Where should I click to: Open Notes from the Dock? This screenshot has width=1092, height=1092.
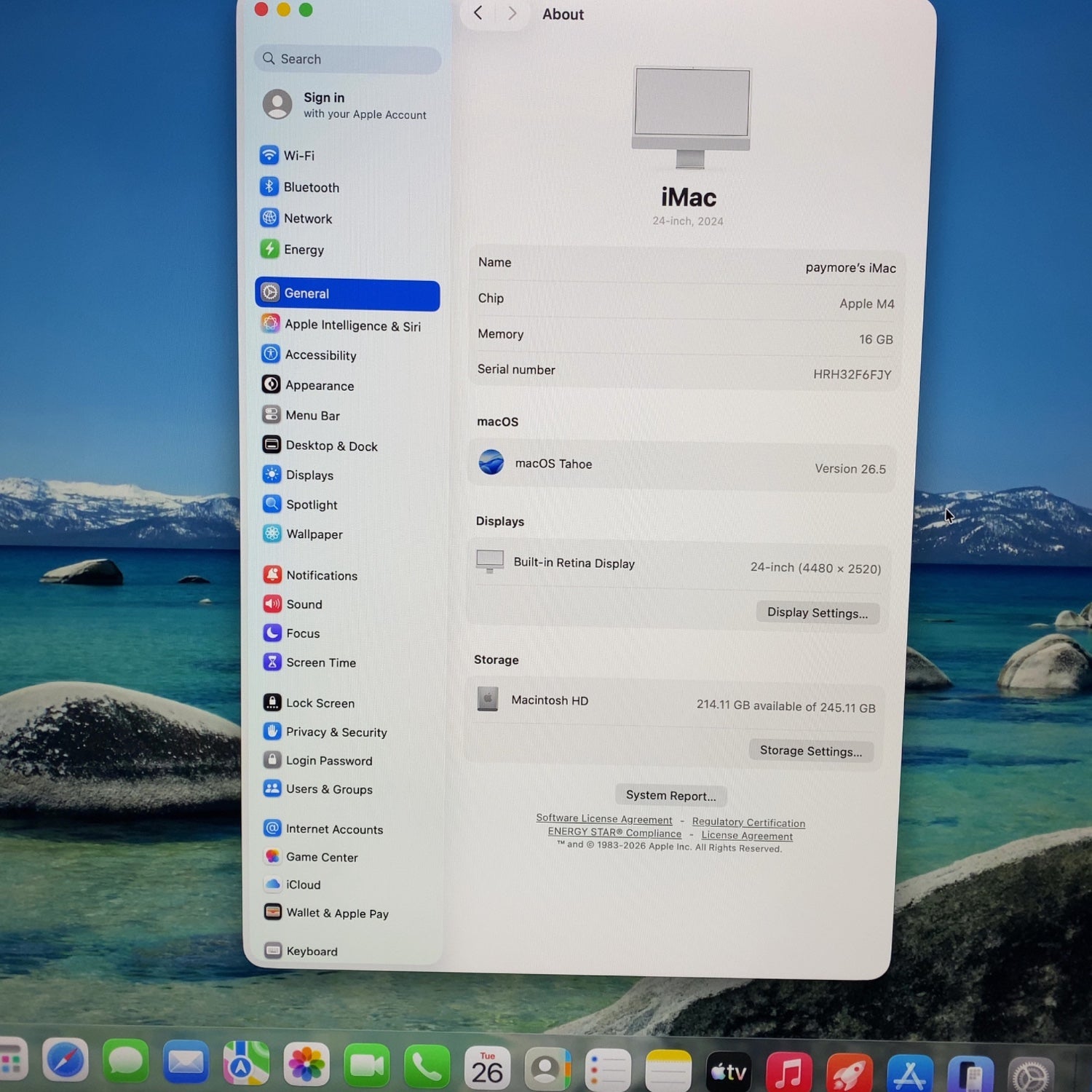[x=668, y=1072]
